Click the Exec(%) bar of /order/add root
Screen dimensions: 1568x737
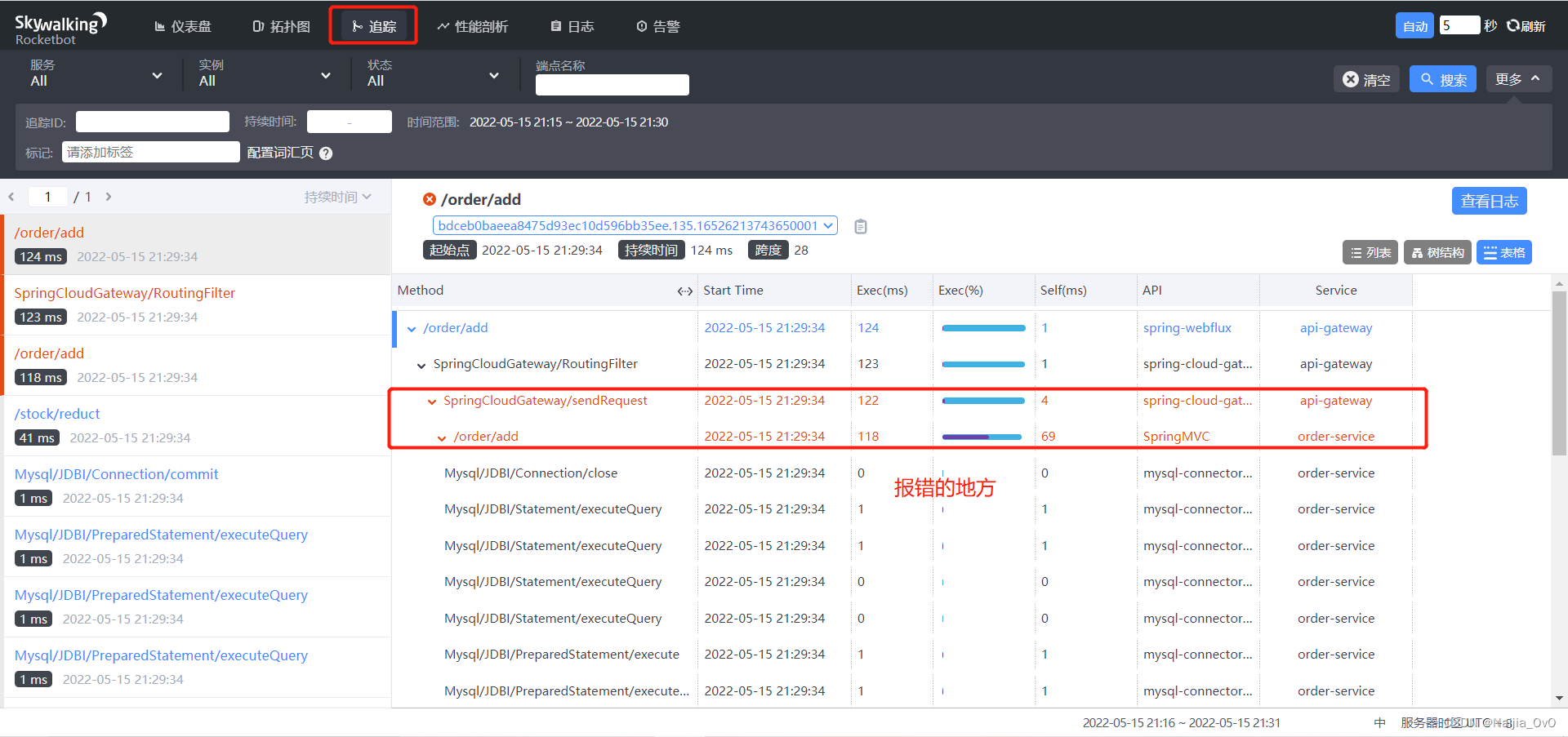983,328
